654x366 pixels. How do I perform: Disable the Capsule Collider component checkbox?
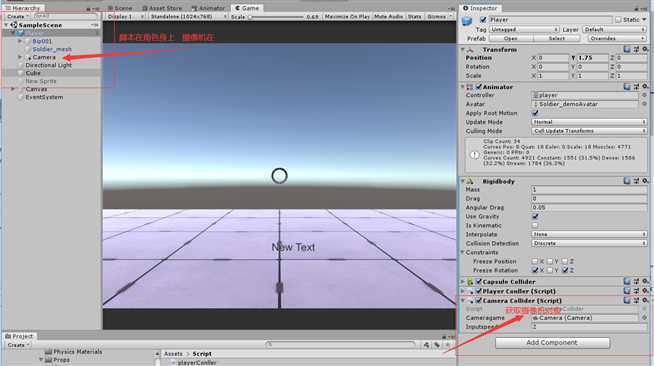(x=478, y=282)
